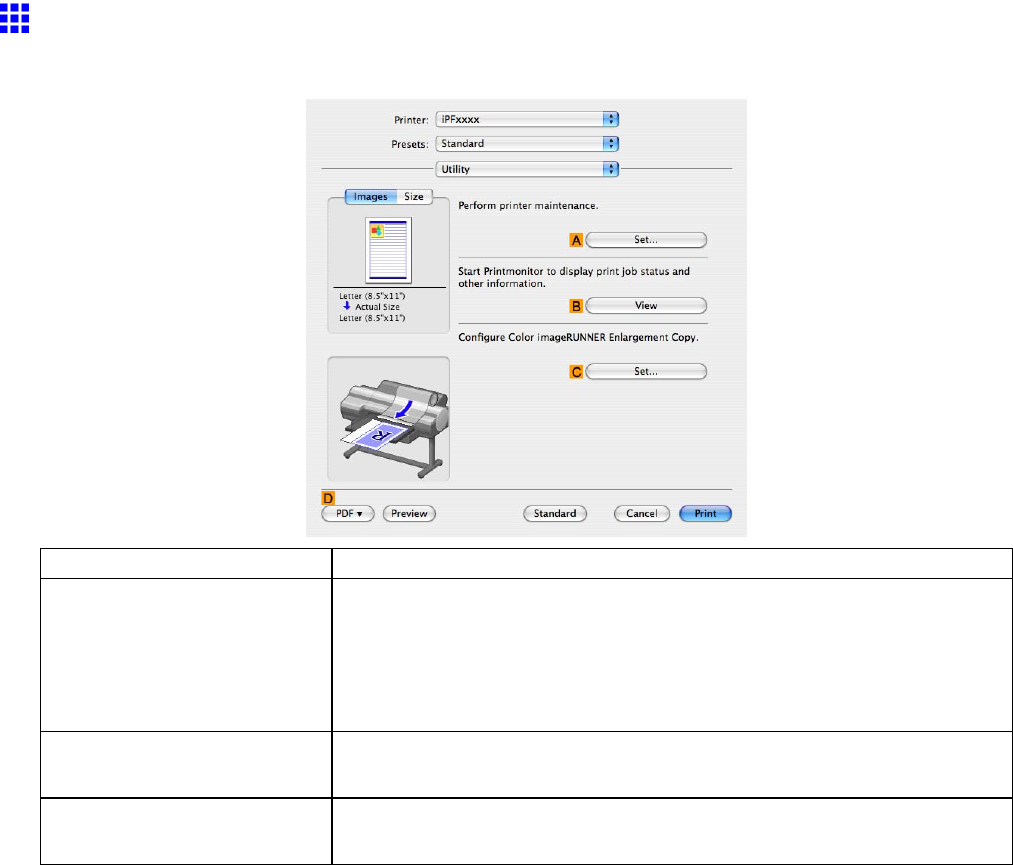Image resolution: width=1013 pixels, height=865 pixels.
Task: Switch to the Images tab
Action: click(x=370, y=196)
